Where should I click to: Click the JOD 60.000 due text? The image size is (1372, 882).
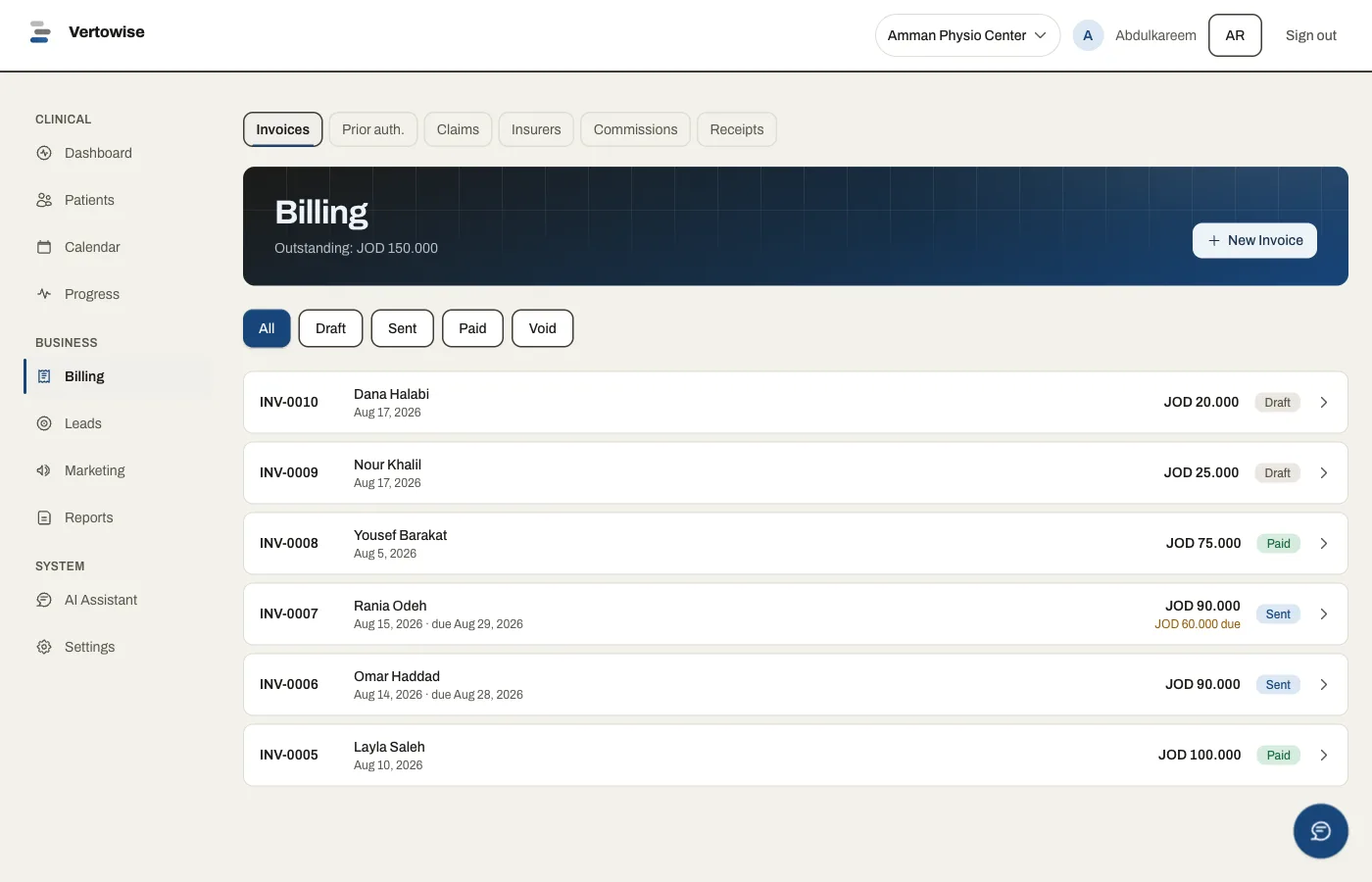coord(1198,624)
